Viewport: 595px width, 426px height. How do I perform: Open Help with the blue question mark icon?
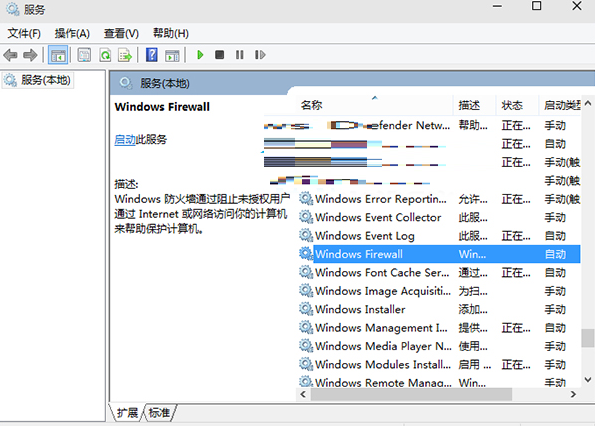[x=151, y=55]
